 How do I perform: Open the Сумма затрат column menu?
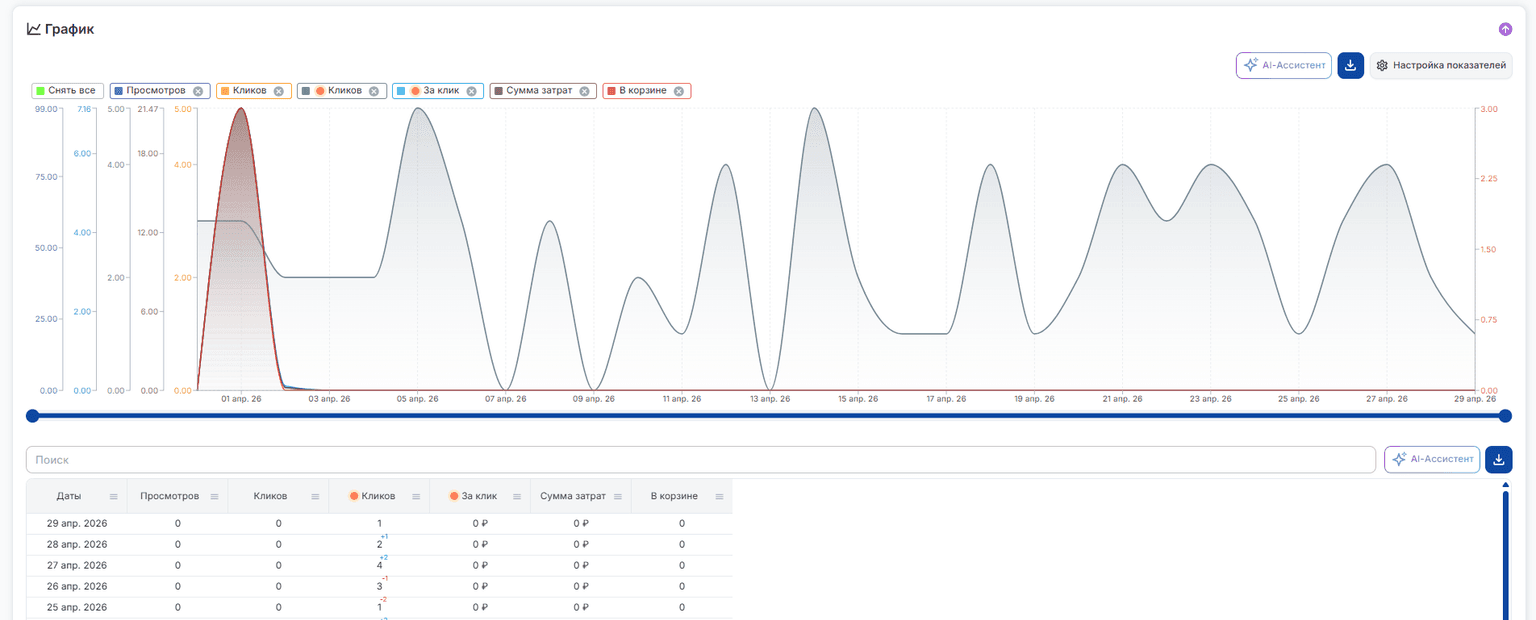617,496
